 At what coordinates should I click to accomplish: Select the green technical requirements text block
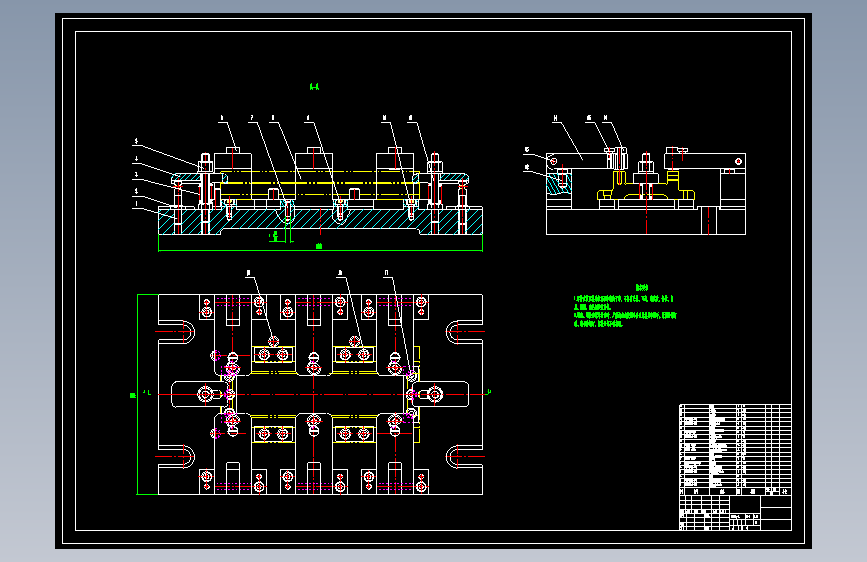point(625,306)
